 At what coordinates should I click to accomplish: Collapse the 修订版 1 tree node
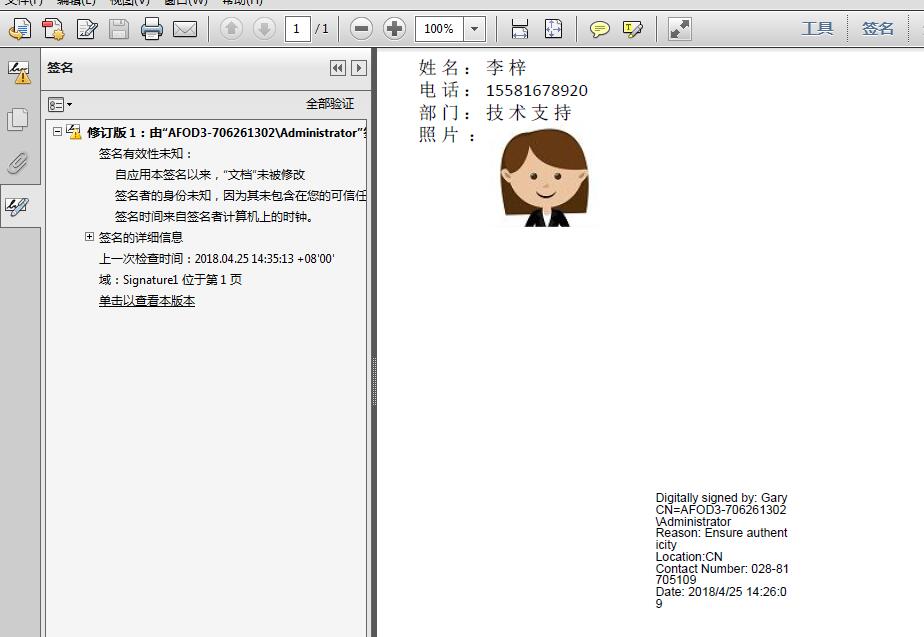[x=58, y=131]
